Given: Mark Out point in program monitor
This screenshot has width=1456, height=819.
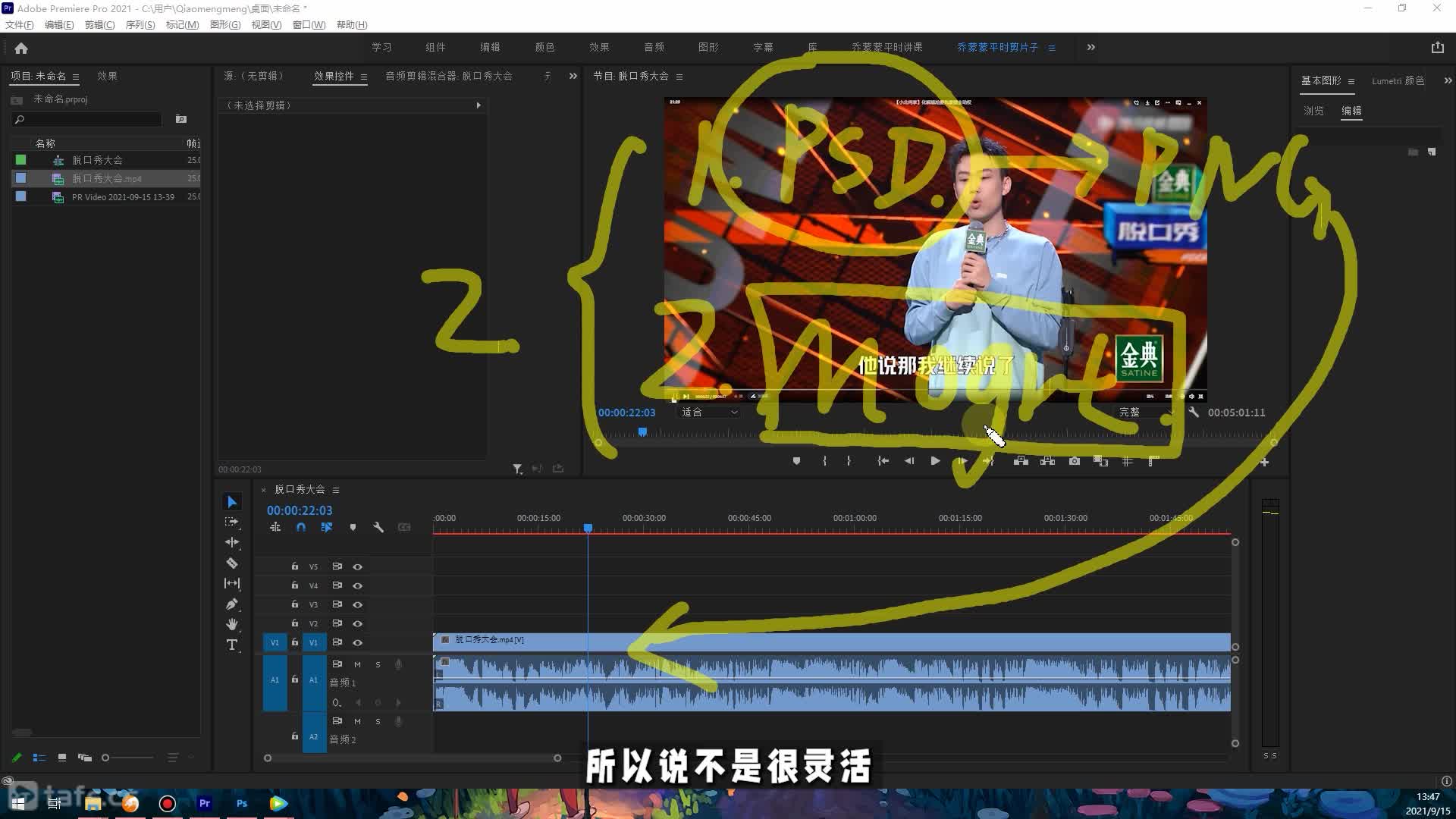Looking at the screenshot, I should 849,461.
